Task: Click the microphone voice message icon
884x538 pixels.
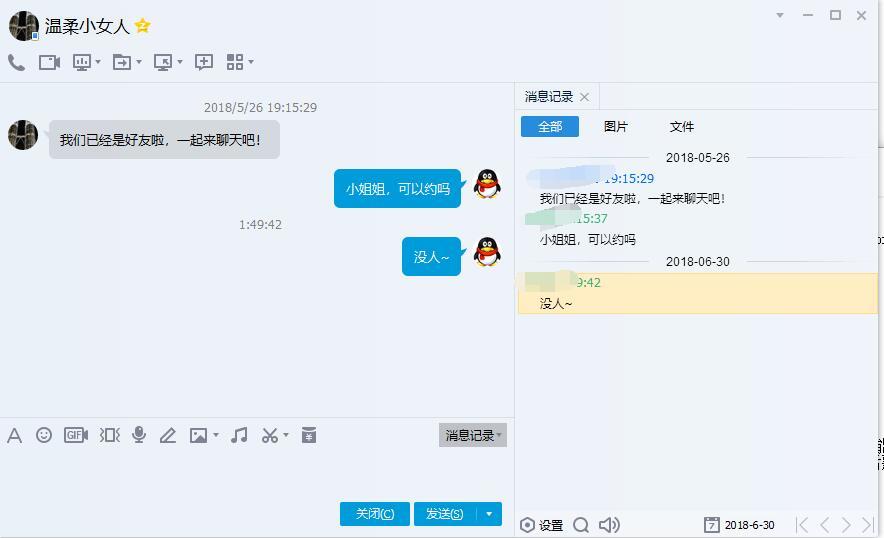Action: pyautogui.click(x=139, y=435)
